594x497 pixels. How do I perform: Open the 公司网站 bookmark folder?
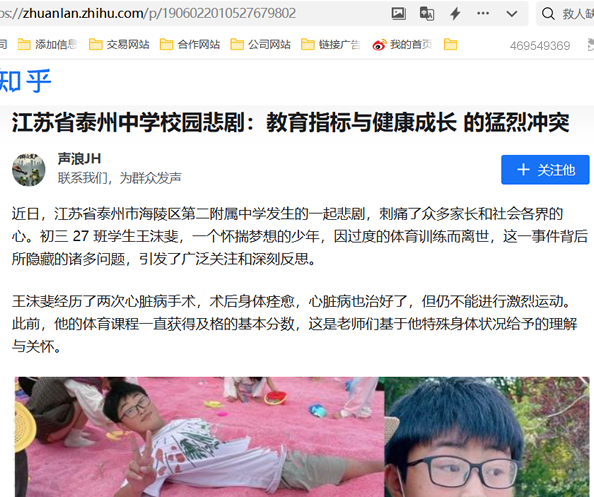261,45
